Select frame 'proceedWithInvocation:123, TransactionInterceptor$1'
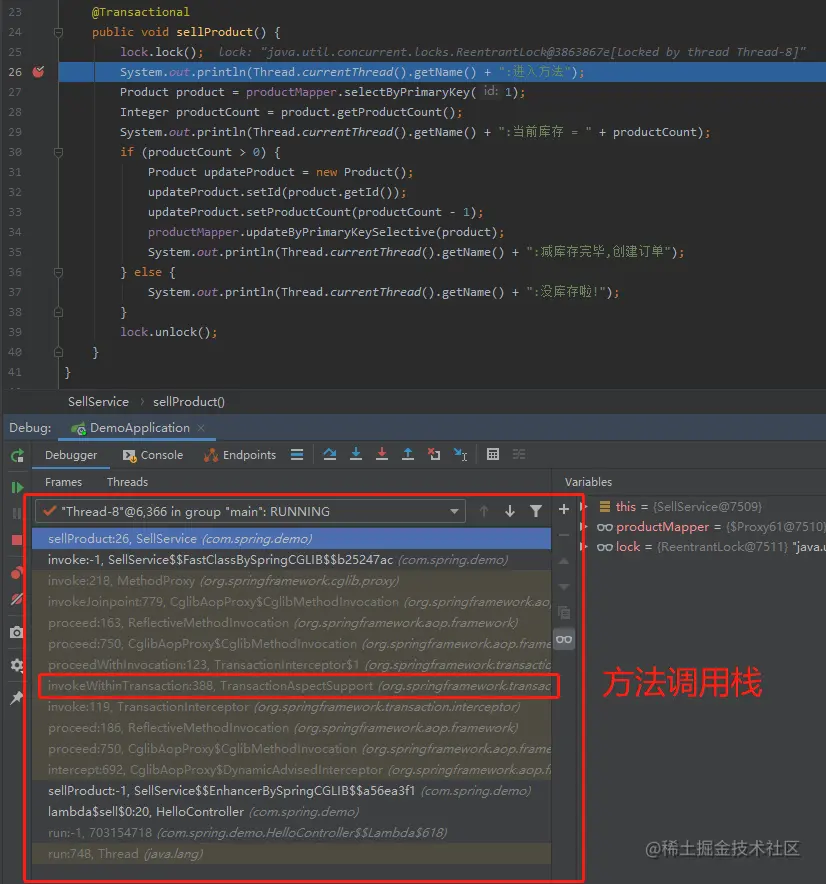Screen dimensions: 826x884 (291, 665)
